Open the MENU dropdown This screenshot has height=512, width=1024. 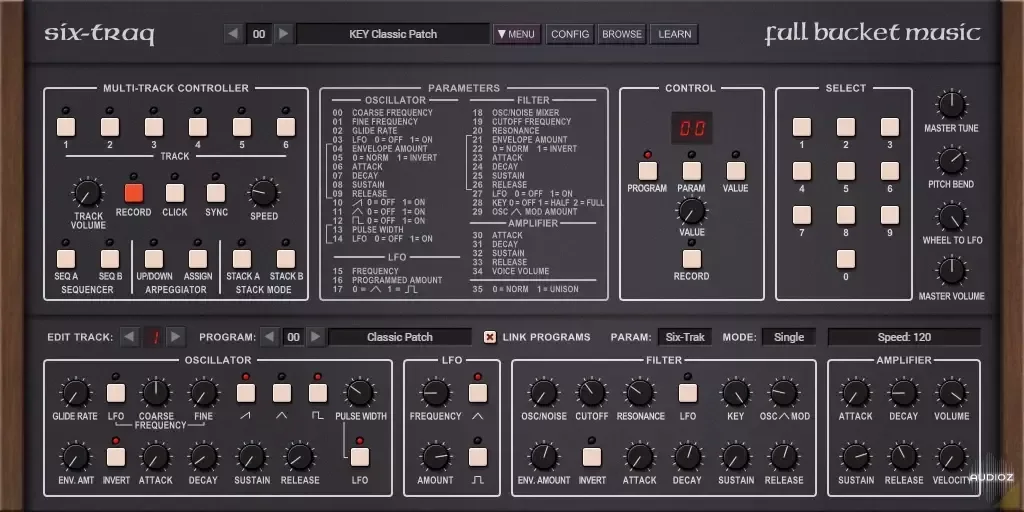coord(517,34)
